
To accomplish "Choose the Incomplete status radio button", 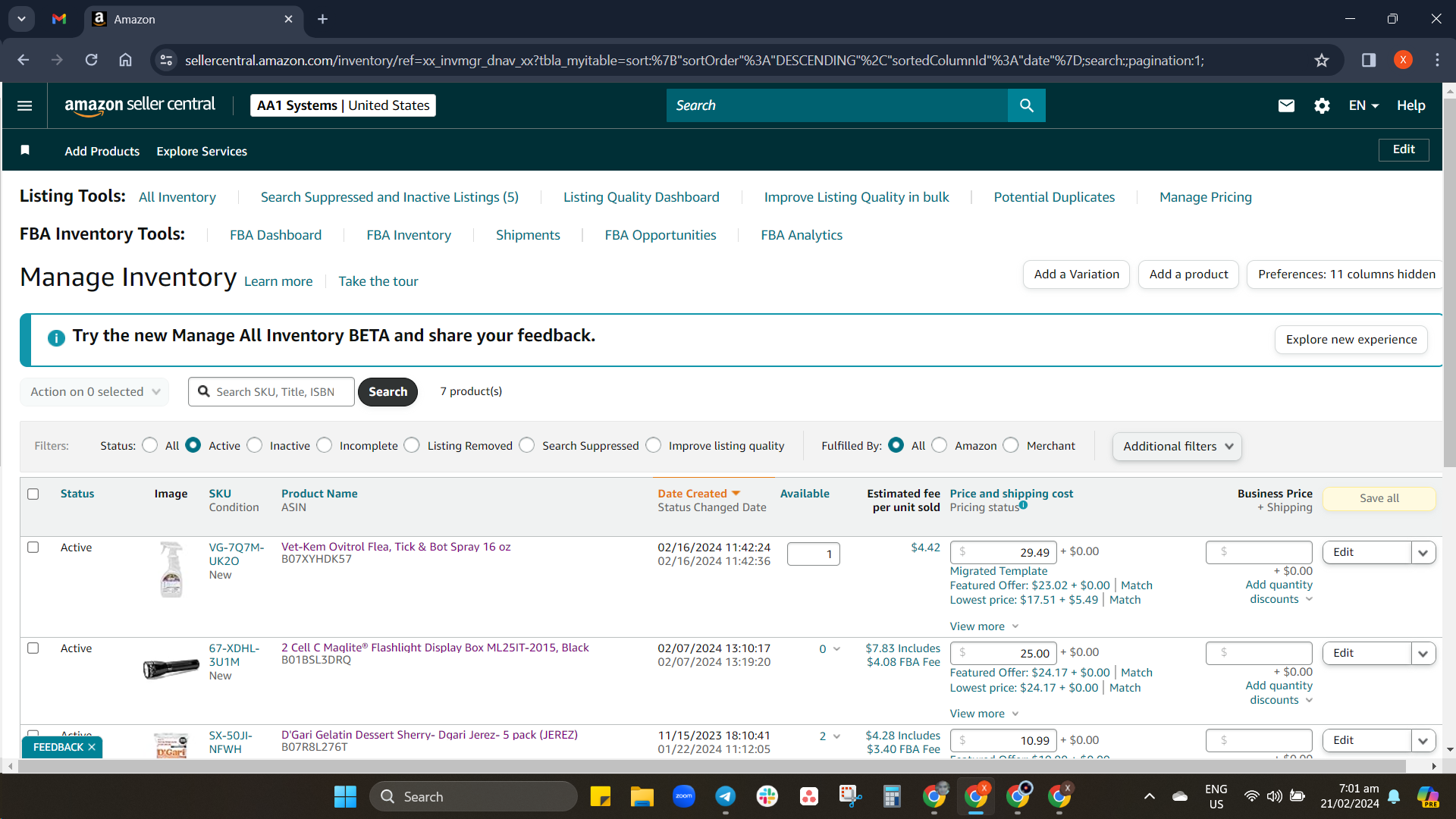I will coord(325,445).
